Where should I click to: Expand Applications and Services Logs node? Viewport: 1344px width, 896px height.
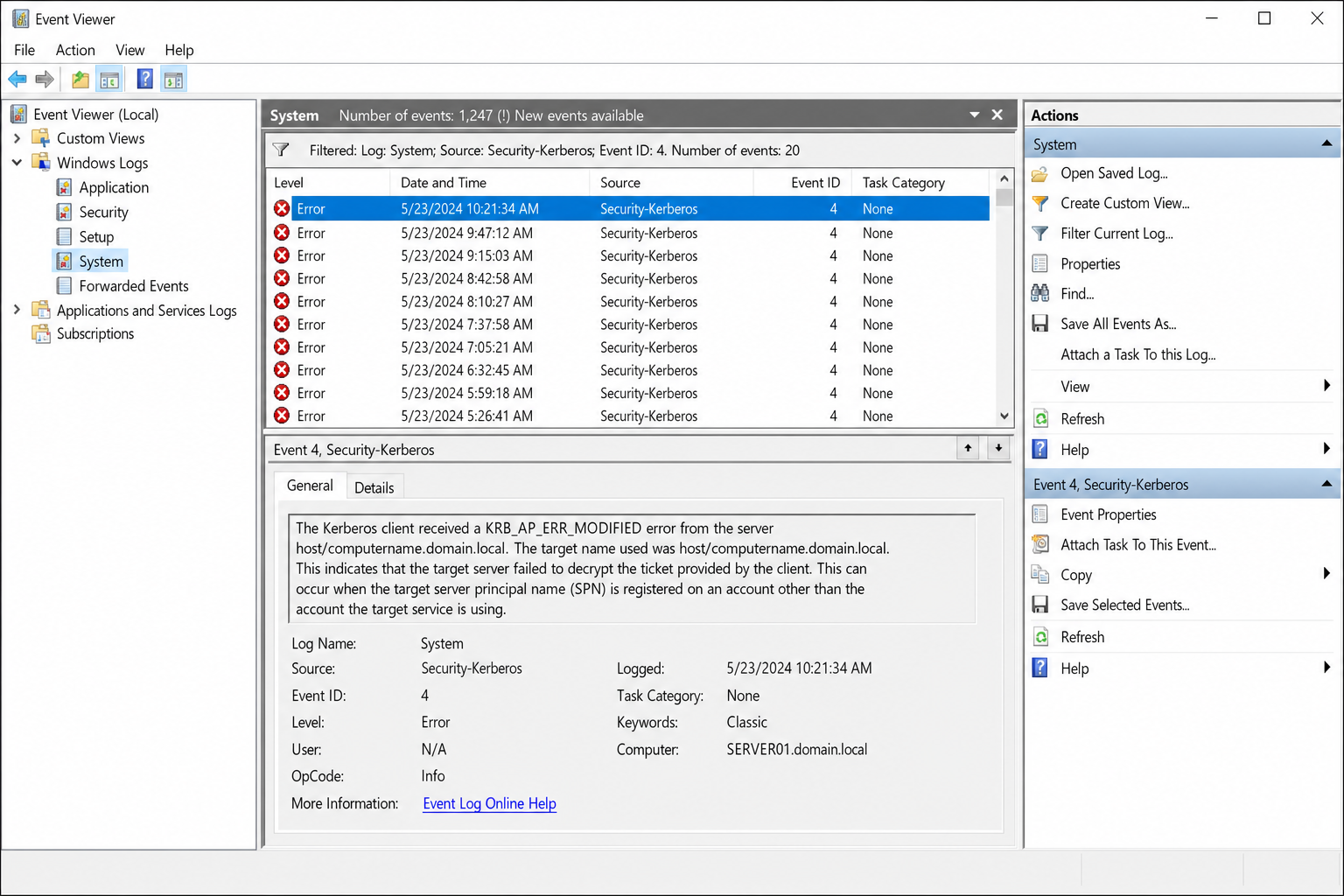(17, 310)
